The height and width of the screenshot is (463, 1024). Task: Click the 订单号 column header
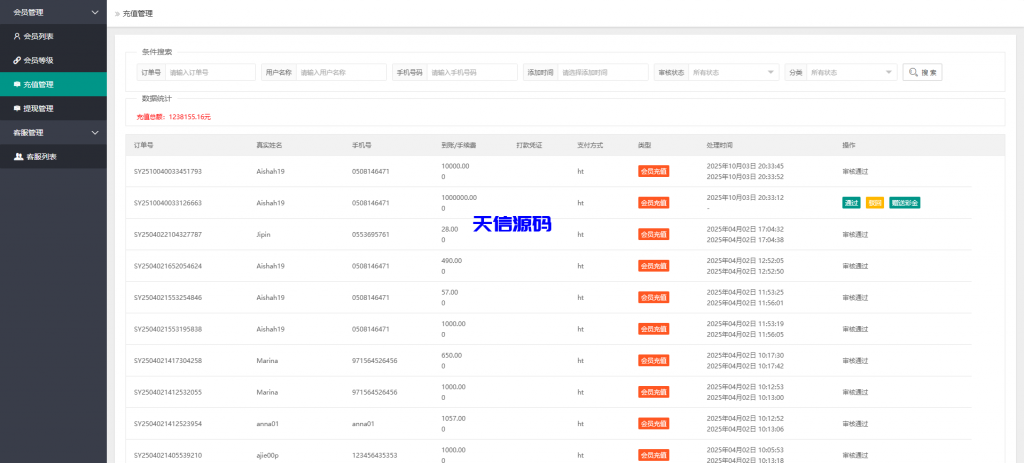[144, 145]
